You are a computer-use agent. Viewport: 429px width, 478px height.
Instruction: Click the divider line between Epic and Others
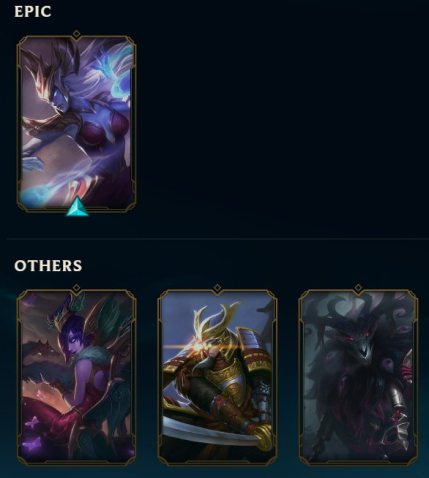coord(217,239)
